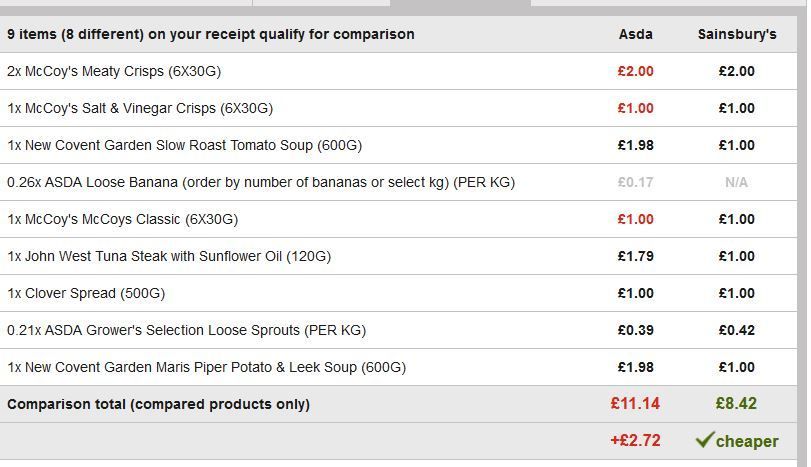Select Slow Roast Tomato Soup item
This screenshot has width=811, height=467.
click(184, 145)
